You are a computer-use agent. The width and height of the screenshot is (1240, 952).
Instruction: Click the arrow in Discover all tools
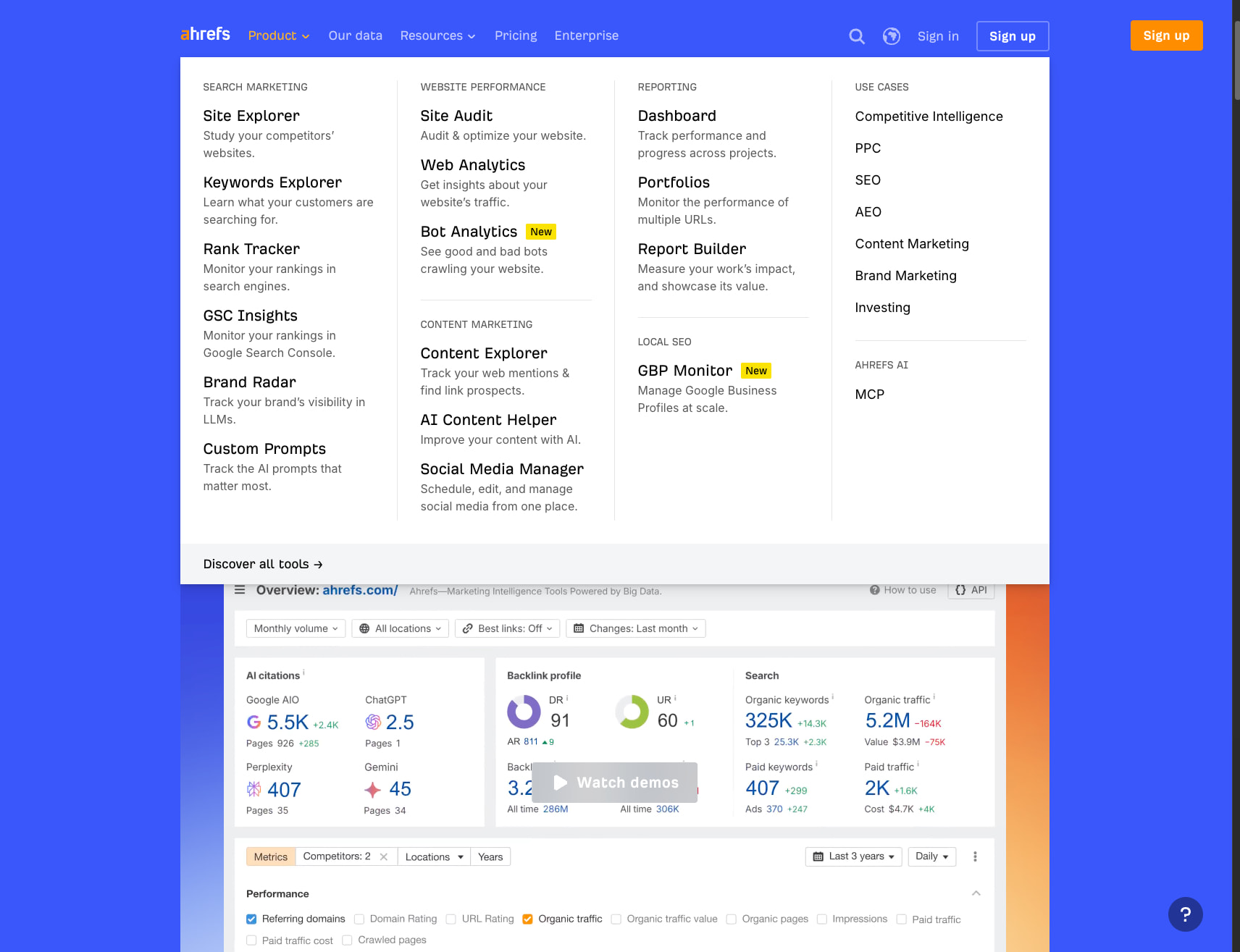pyautogui.click(x=318, y=565)
